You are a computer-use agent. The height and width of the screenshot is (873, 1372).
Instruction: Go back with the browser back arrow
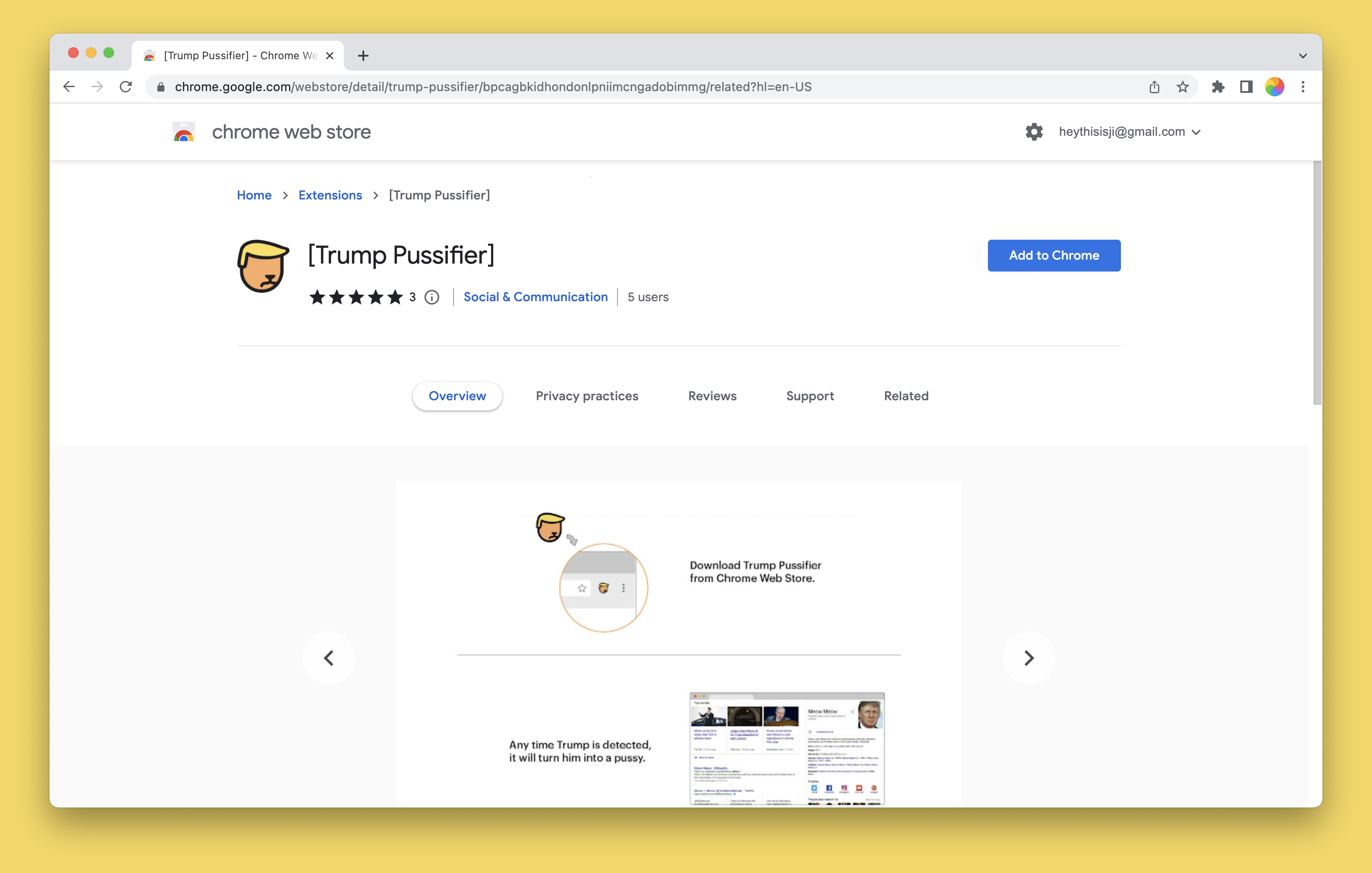pos(69,87)
